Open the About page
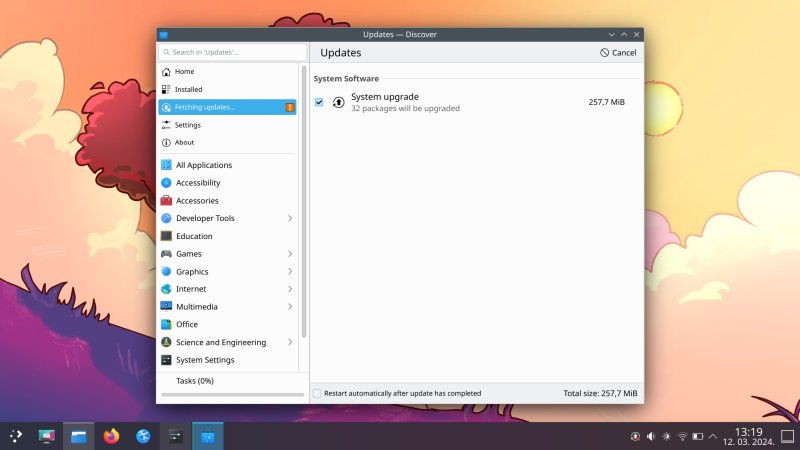Screen dimensions: 800x450 coord(228,143)
